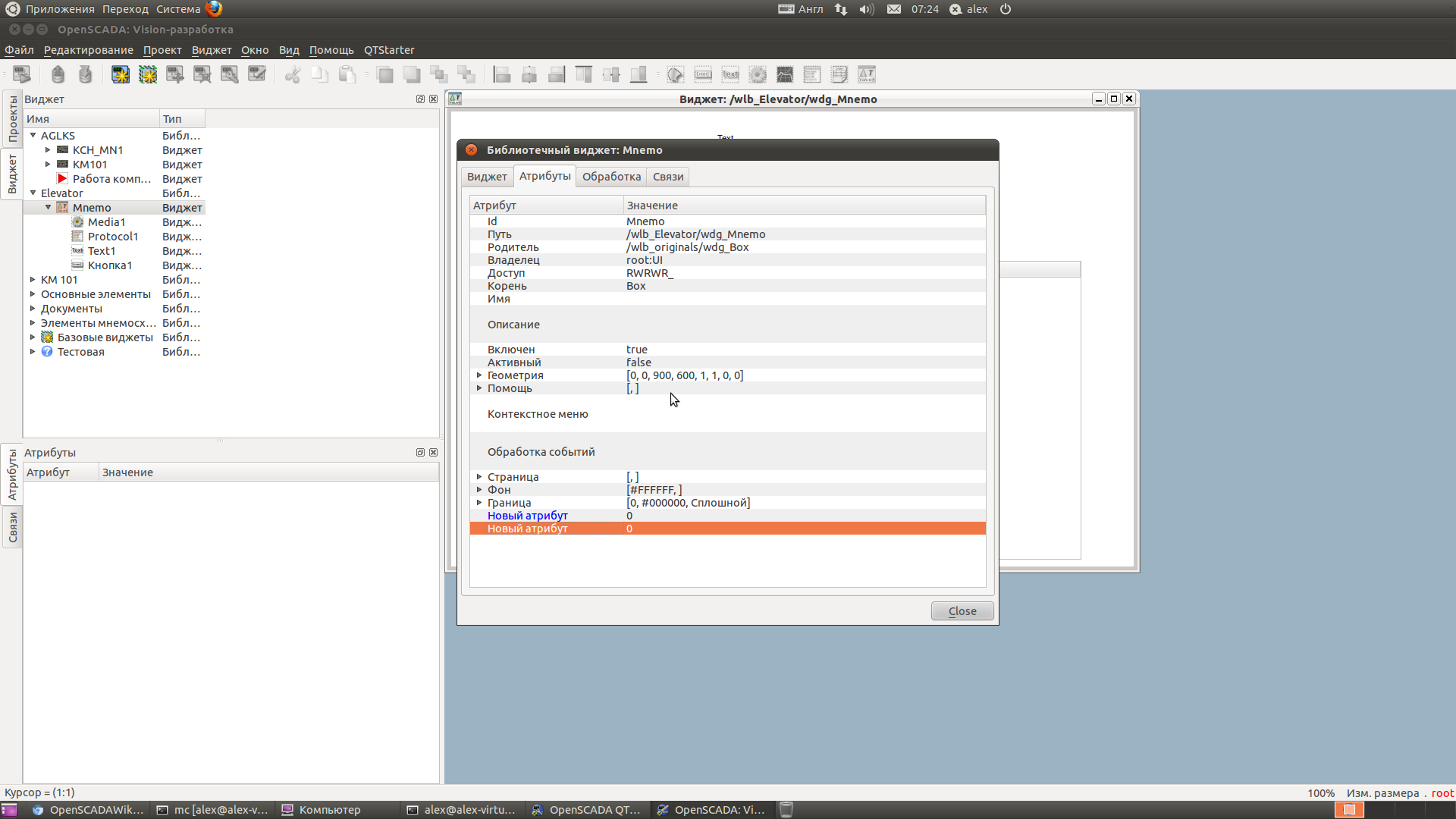Click the New library toolbar icon

(148, 74)
